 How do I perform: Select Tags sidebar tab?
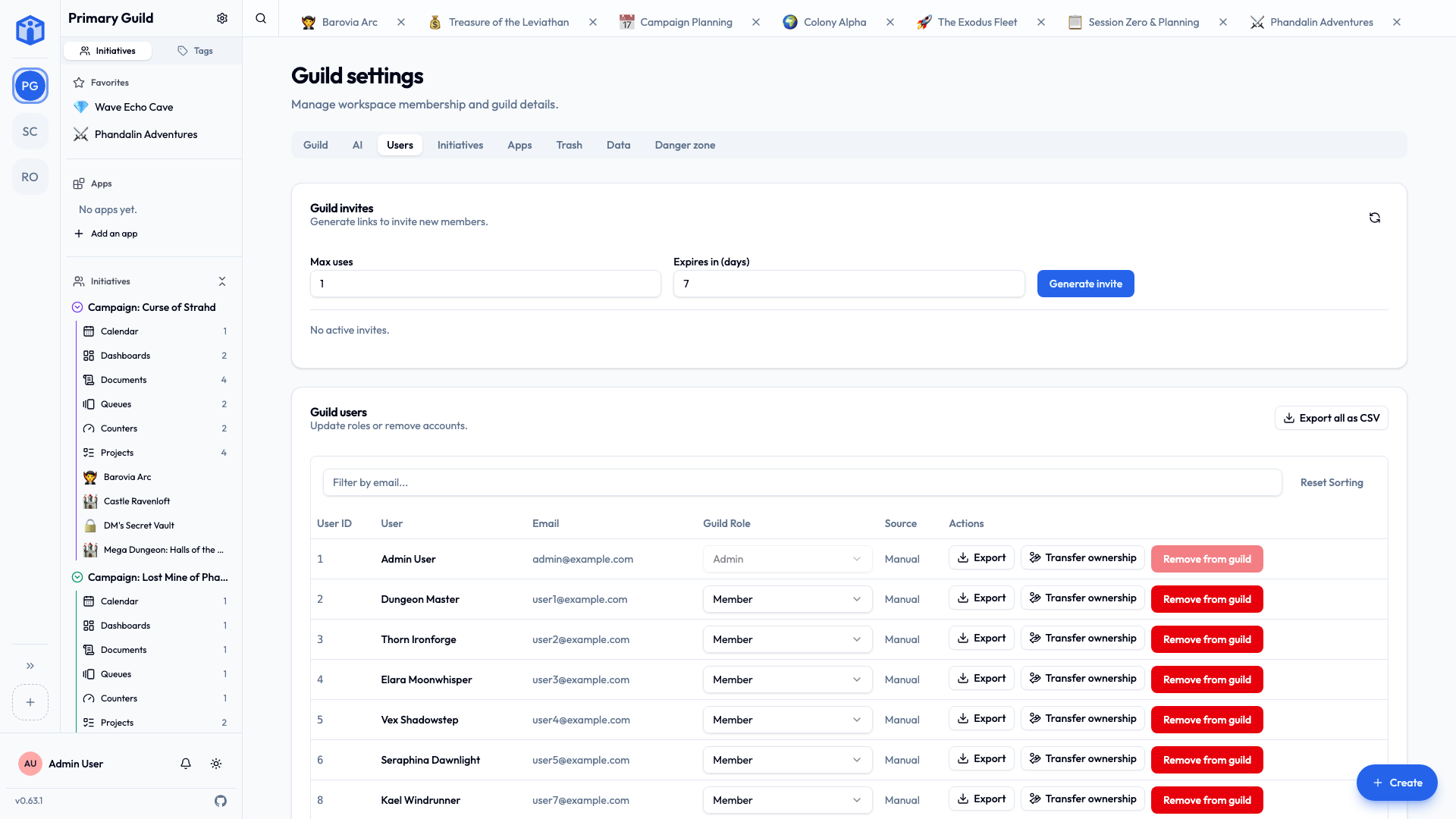coord(195,51)
